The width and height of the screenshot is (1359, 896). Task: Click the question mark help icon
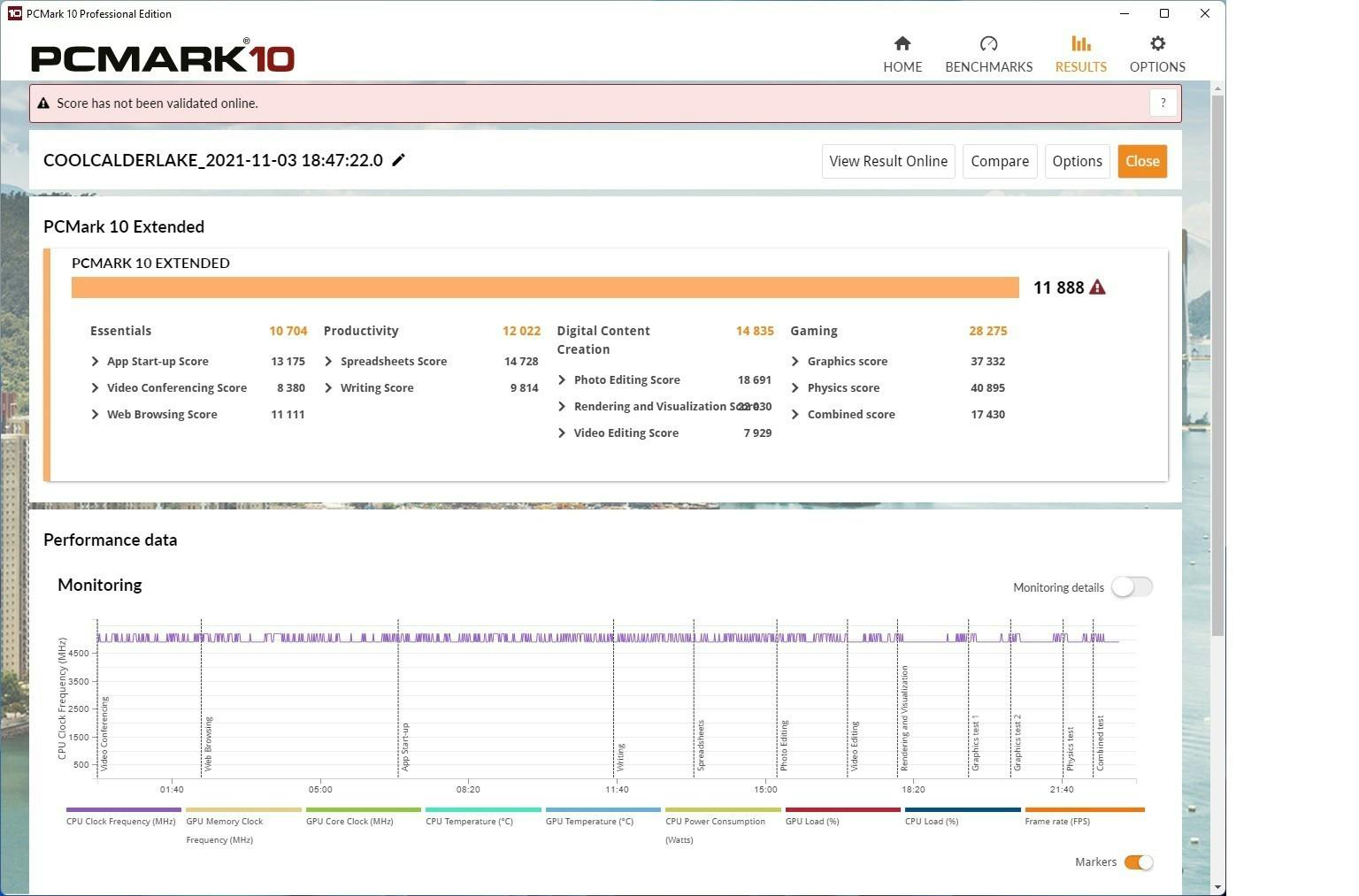pyautogui.click(x=1163, y=103)
